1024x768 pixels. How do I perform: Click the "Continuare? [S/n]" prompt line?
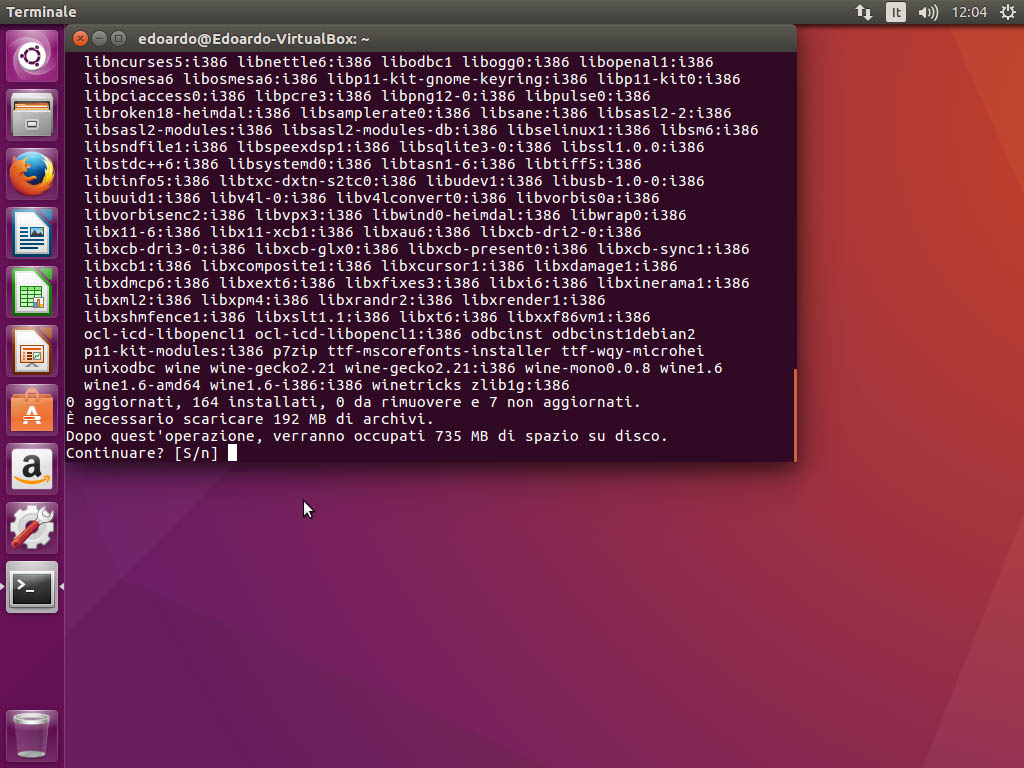pos(142,453)
